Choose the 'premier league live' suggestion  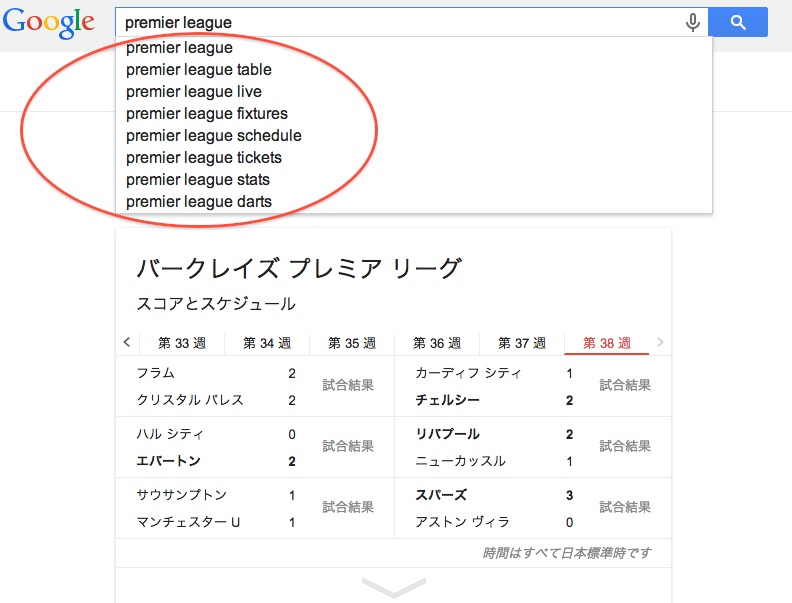(x=194, y=92)
